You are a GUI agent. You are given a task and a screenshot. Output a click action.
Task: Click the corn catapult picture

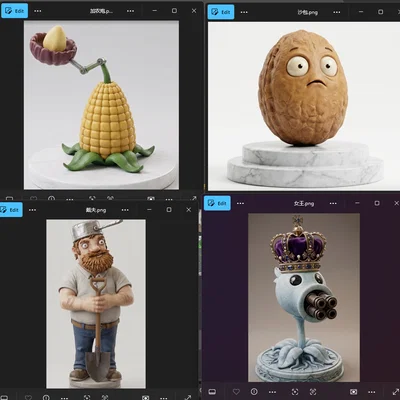click(101, 105)
